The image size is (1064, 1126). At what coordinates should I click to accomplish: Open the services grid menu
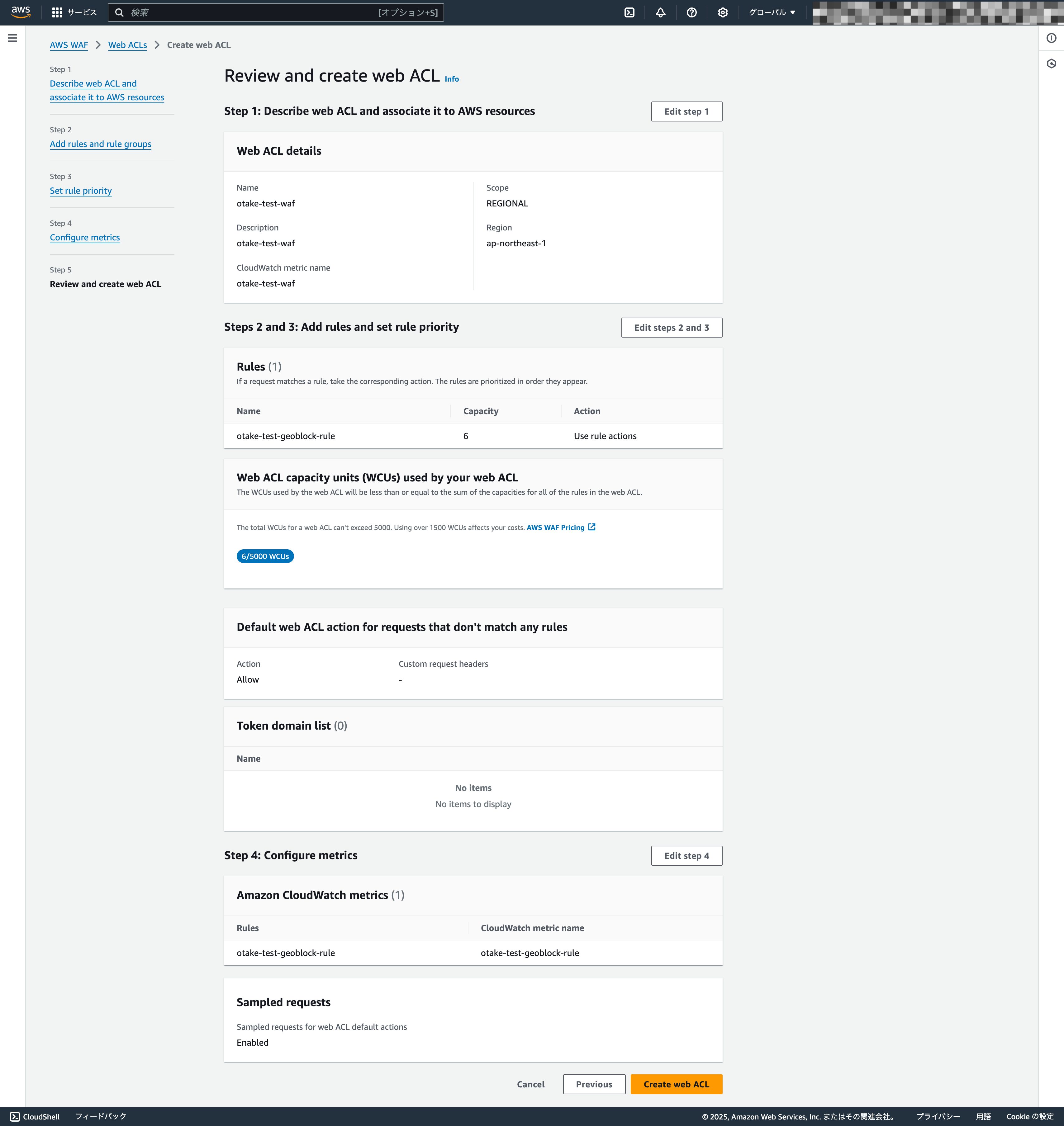74,12
